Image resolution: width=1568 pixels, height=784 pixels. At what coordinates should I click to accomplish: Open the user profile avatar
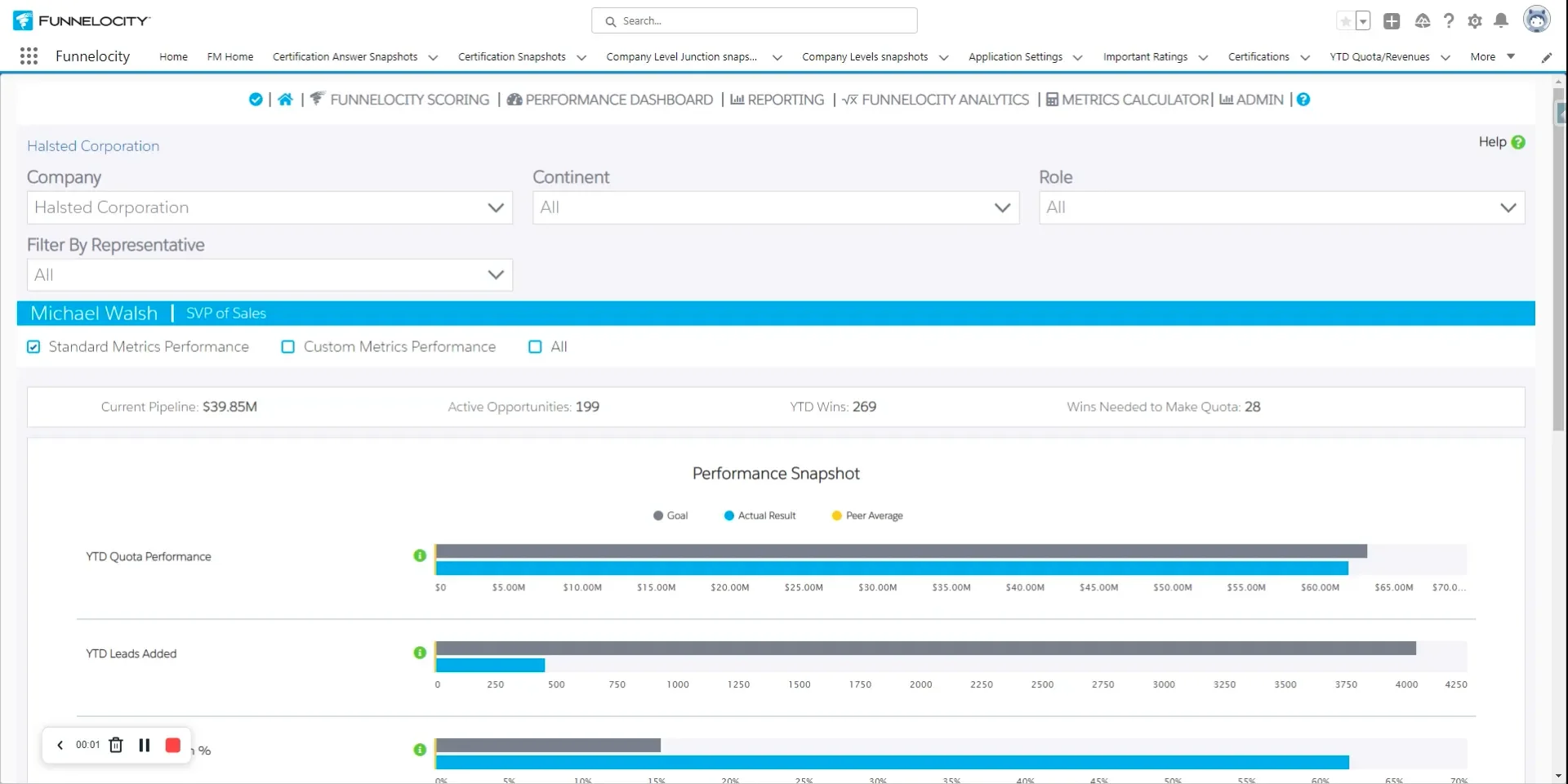[x=1536, y=20]
